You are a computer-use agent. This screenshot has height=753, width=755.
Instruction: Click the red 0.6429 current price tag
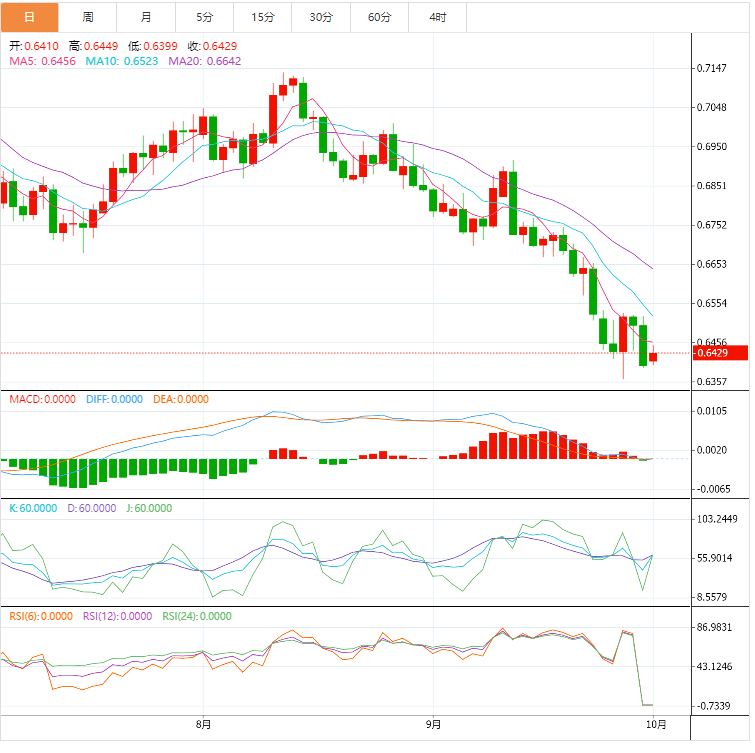(x=710, y=353)
